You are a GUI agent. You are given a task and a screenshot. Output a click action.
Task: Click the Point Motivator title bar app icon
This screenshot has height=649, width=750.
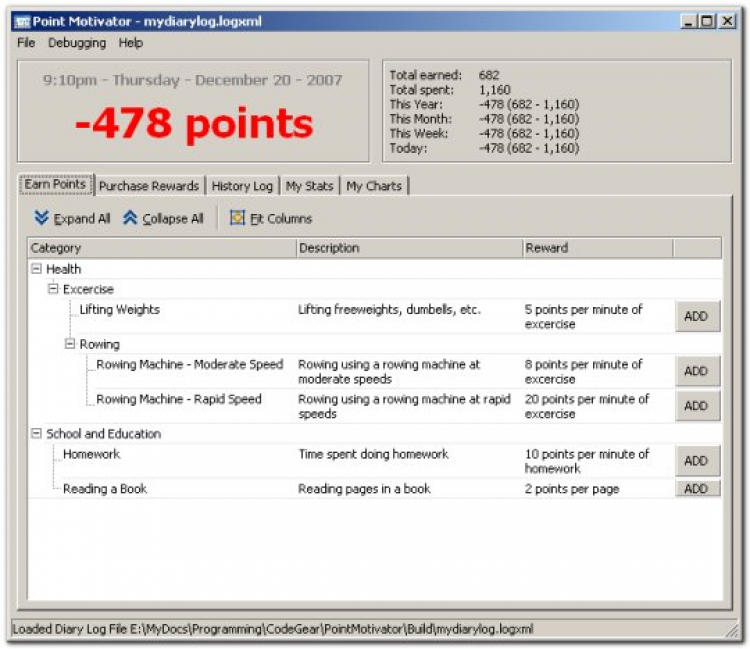point(22,22)
